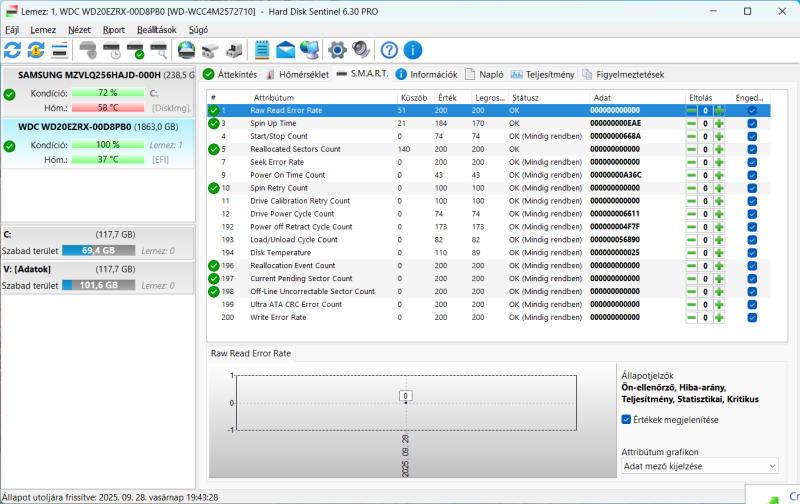Click the blue refresh arrows toolbar icon

13,50
